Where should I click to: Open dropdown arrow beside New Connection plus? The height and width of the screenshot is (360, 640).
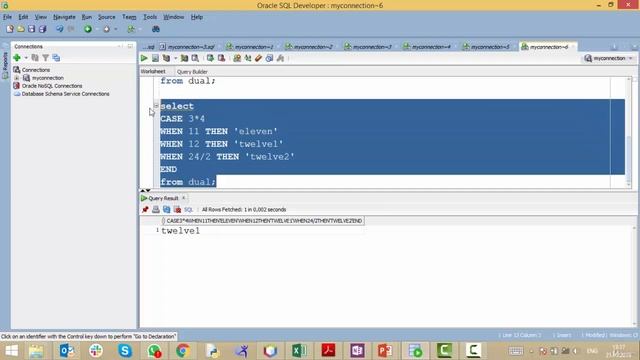[25, 58]
